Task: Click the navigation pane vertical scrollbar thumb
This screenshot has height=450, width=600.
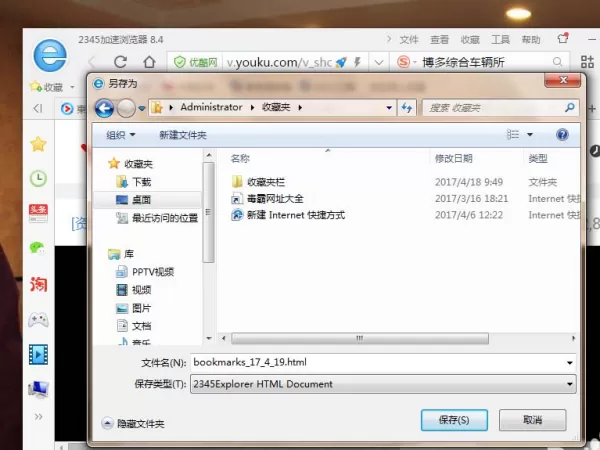Action: pyautogui.click(x=209, y=212)
